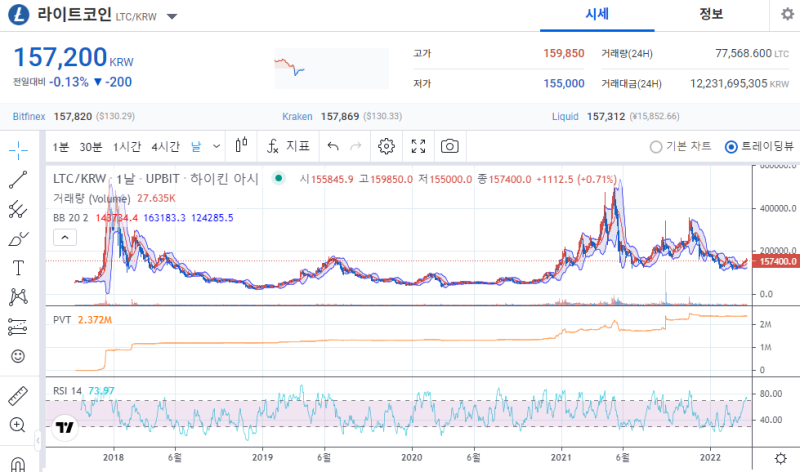Screen dimensions: 800x472
Task: Select the 트레이딩뷰 radio option
Action: tap(760, 146)
